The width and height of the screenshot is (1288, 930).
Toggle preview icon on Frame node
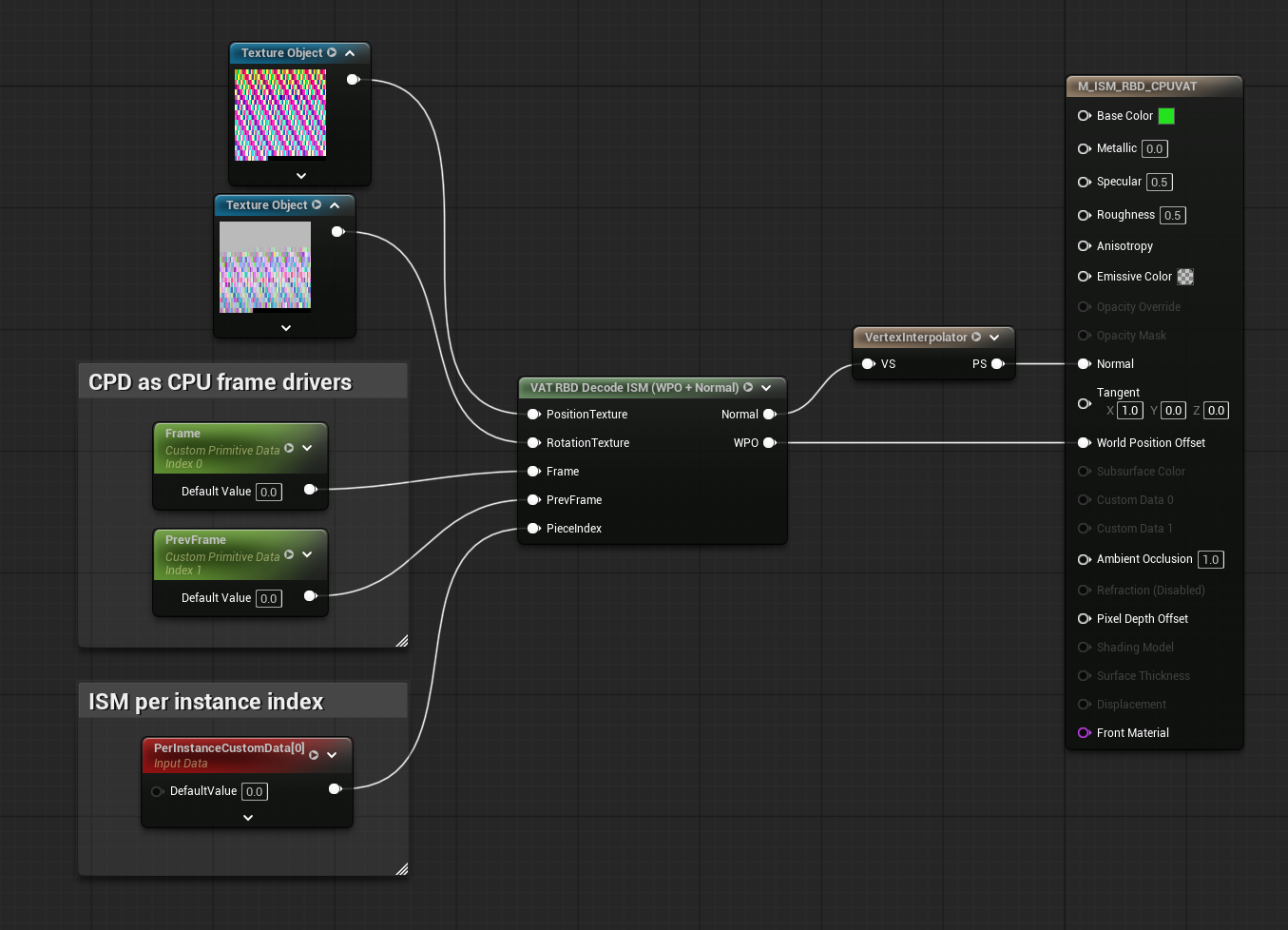pyautogui.click(x=289, y=448)
